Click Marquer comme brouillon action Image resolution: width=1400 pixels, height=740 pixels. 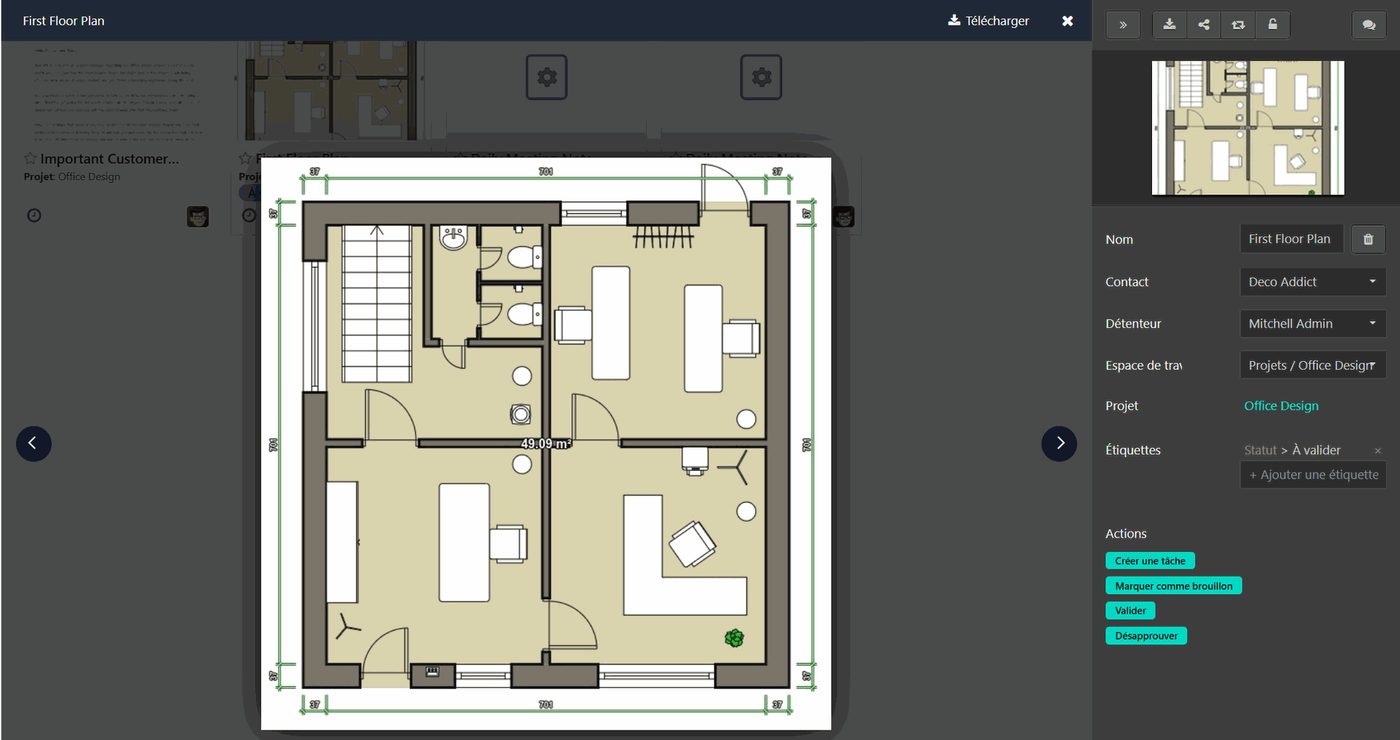click(x=1174, y=586)
